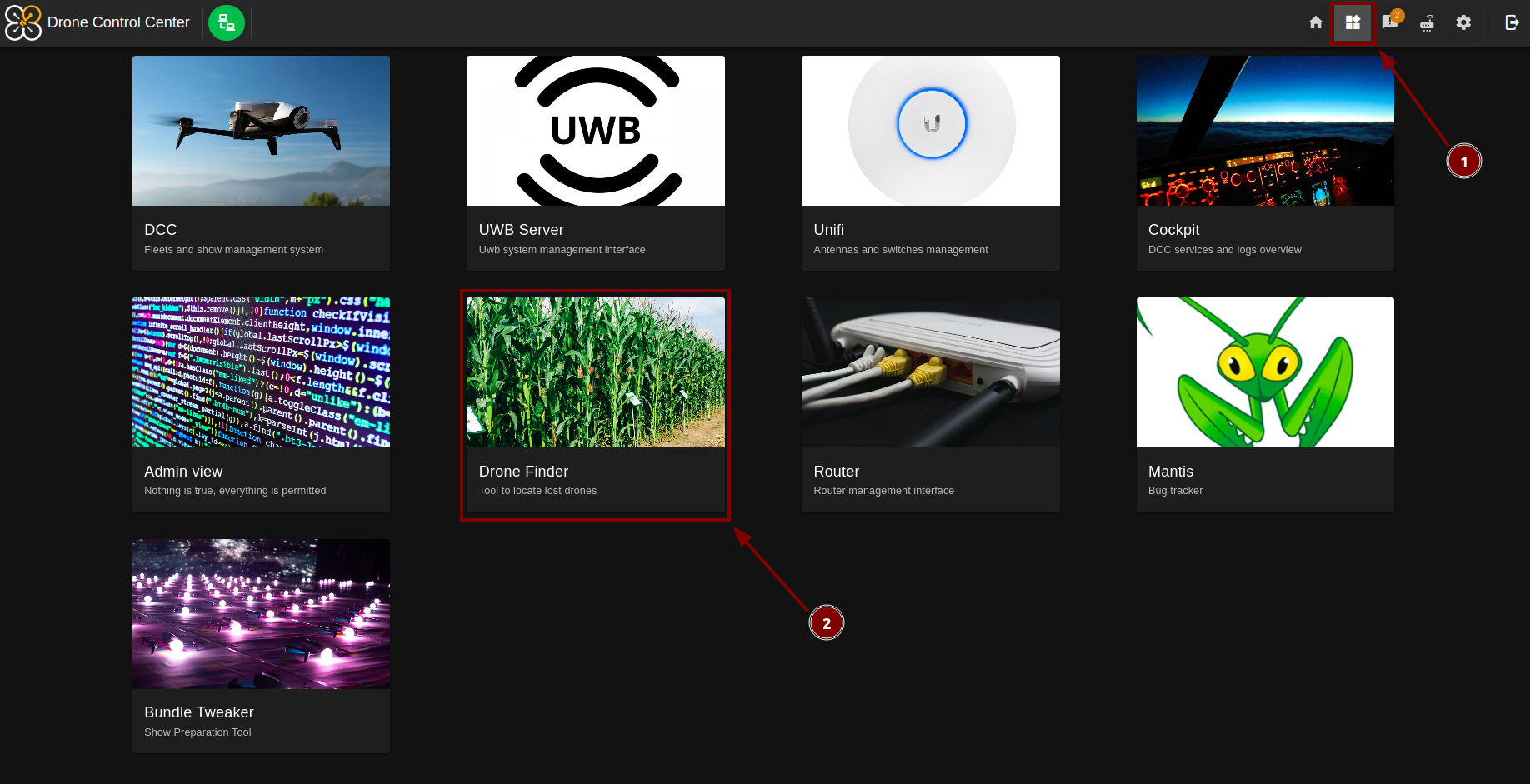The image size is (1530, 784).
Task: Click the Drone Control Center drone logo
Action: 23,22
